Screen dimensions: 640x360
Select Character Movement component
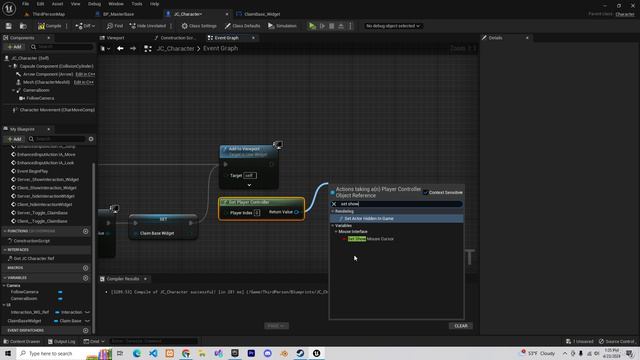pos(57,110)
